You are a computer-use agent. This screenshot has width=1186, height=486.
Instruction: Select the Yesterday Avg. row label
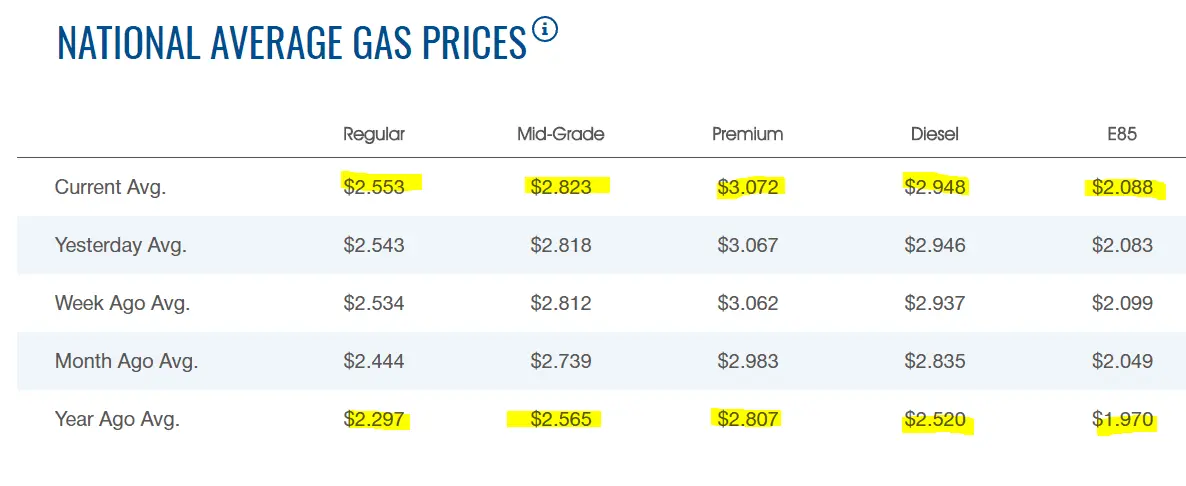(x=121, y=245)
